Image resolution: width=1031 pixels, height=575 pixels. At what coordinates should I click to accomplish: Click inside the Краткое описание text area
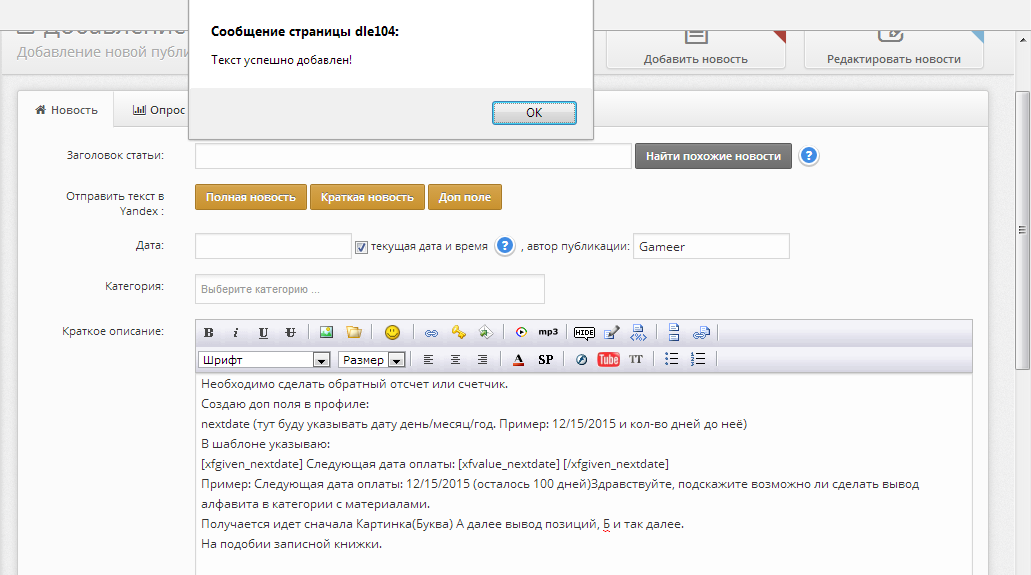[x=584, y=474]
